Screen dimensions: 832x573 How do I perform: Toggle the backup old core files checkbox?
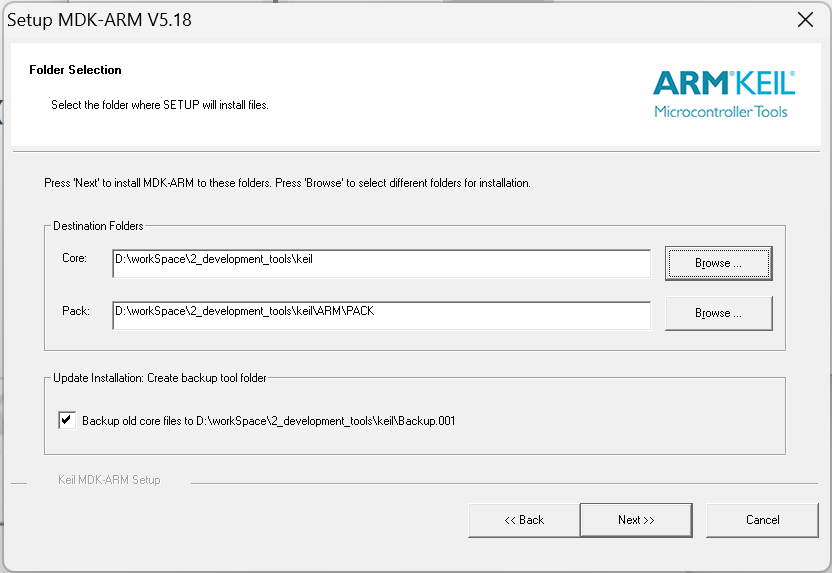point(67,420)
